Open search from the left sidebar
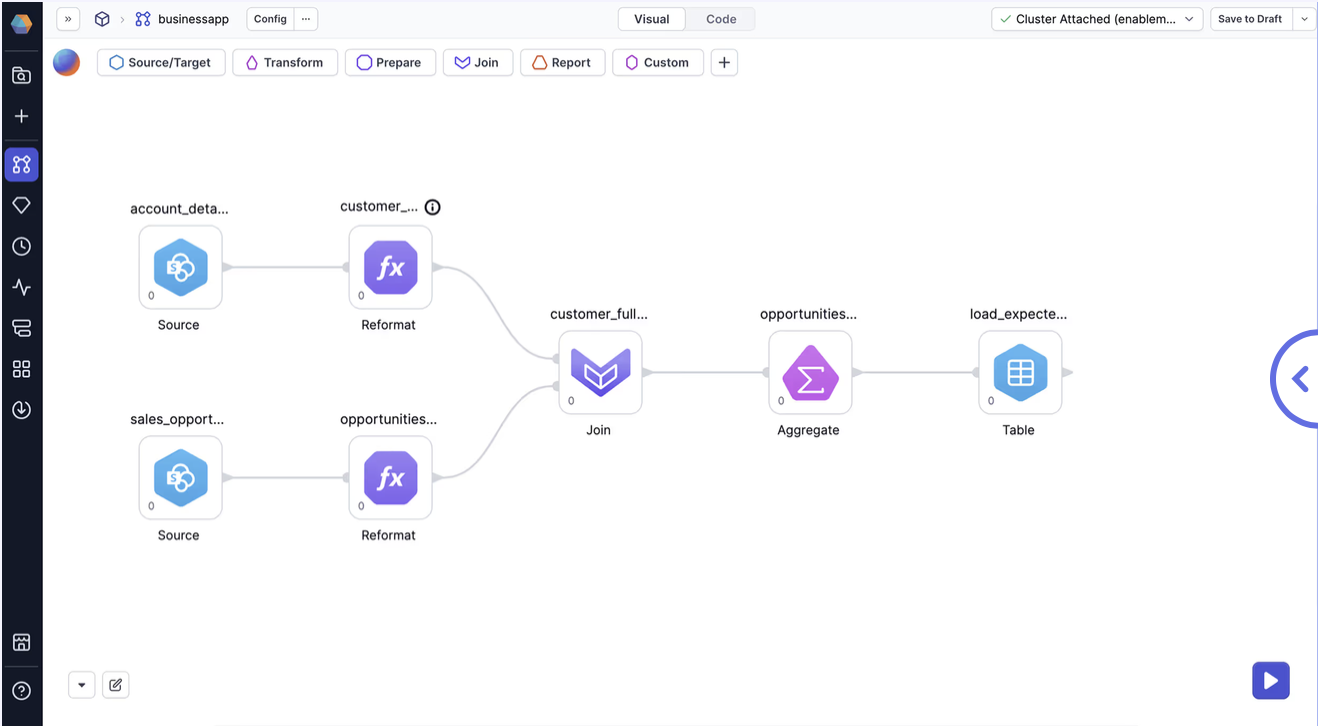The width and height of the screenshot is (1318, 726). 21,75
